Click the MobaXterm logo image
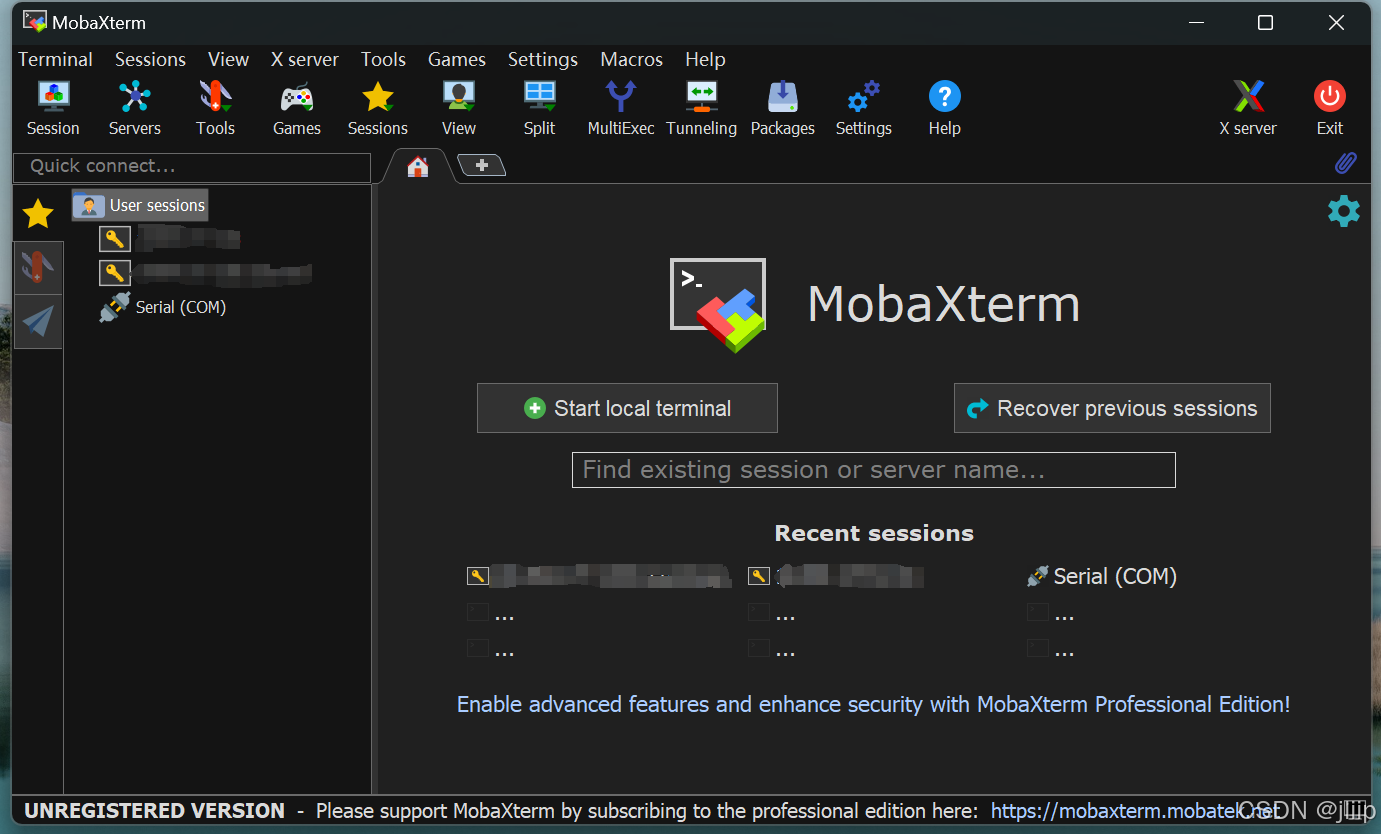Screen dimensions: 1381x834 click(718, 306)
